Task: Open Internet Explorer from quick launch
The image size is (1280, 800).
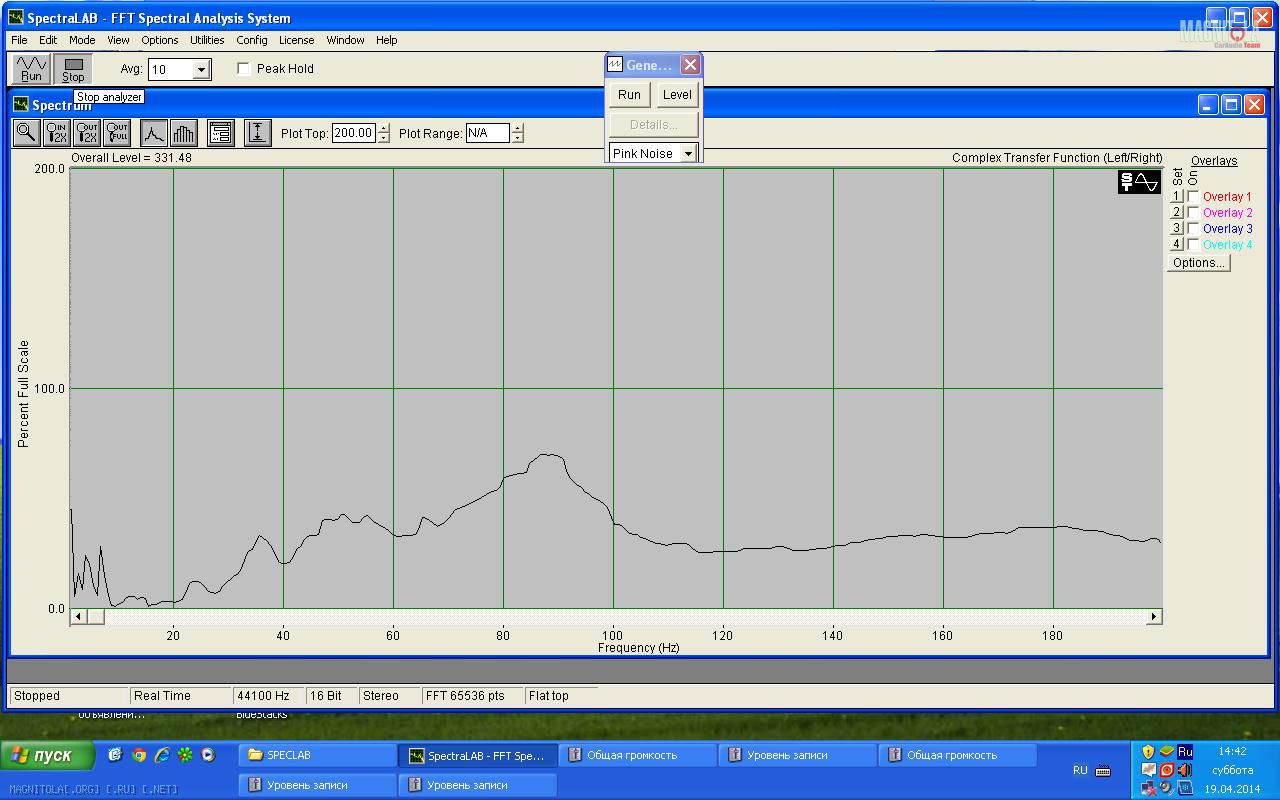Action: coord(161,755)
